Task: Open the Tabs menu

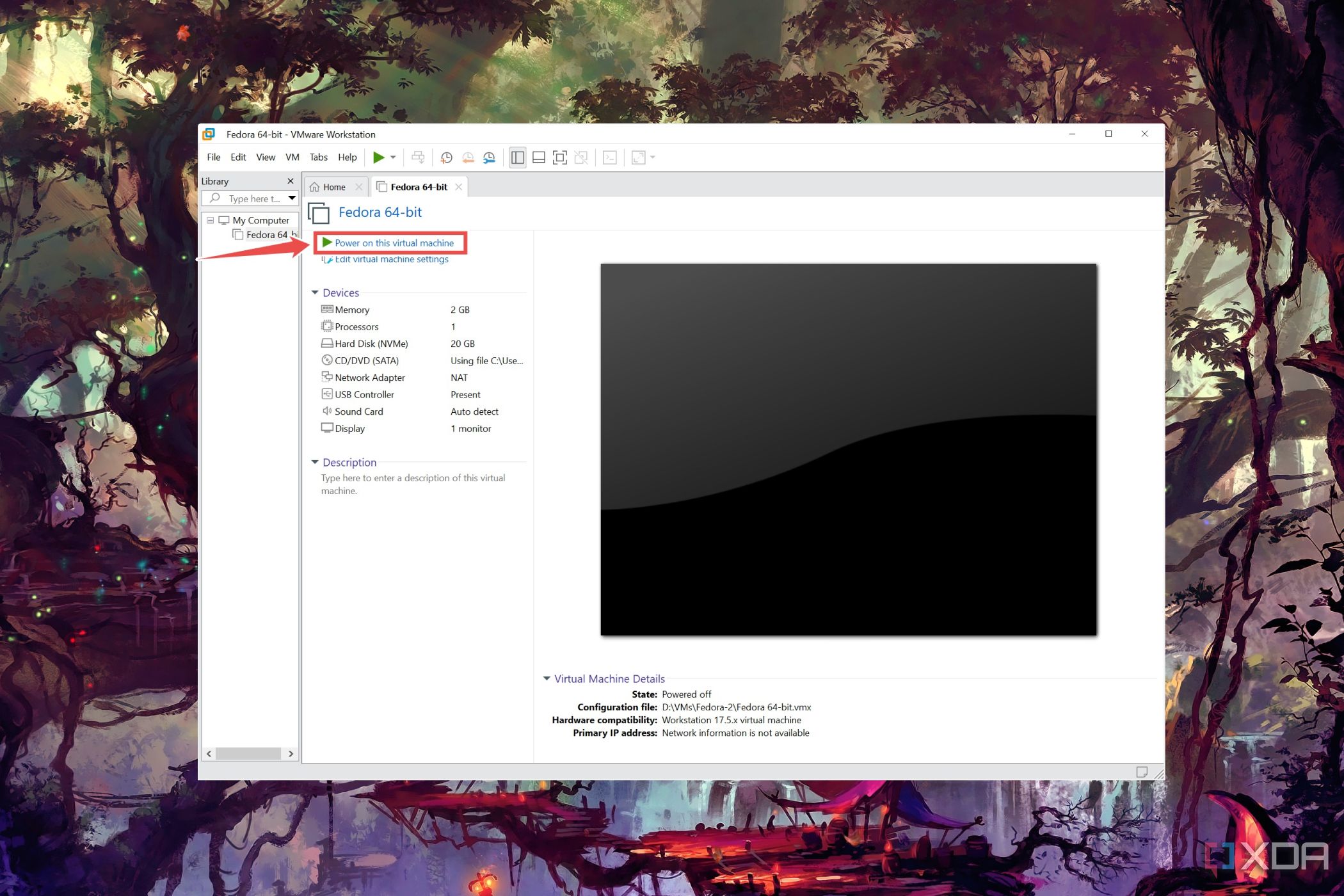Action: pyautogui.click(x=319, y=157)
